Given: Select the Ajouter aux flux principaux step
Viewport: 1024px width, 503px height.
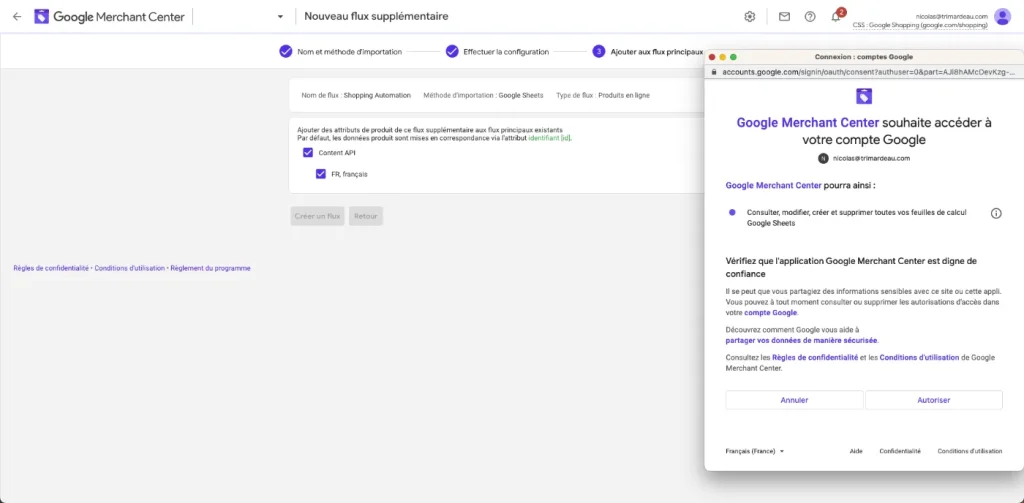Looking at the screenshot, I should (x=656, y=52).
